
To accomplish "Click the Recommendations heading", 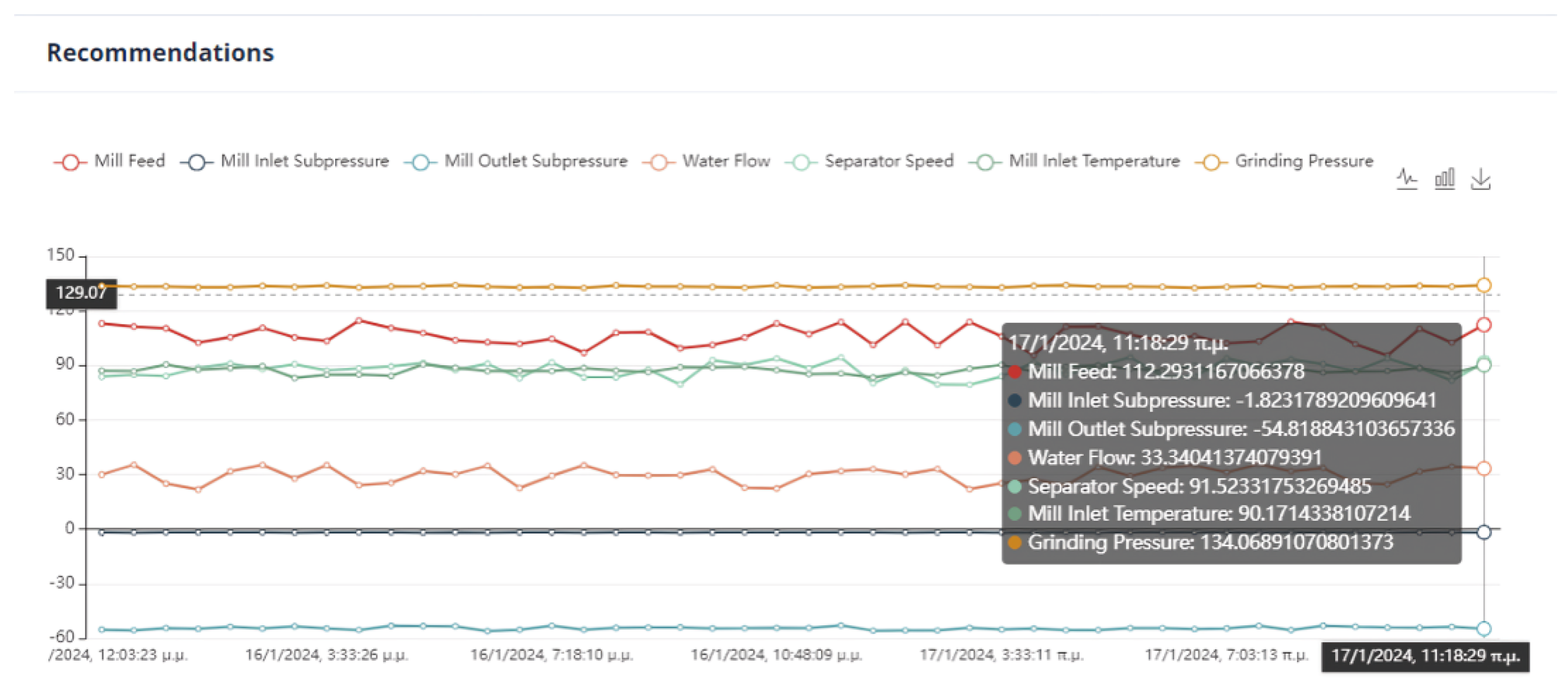I will point(160,53).
